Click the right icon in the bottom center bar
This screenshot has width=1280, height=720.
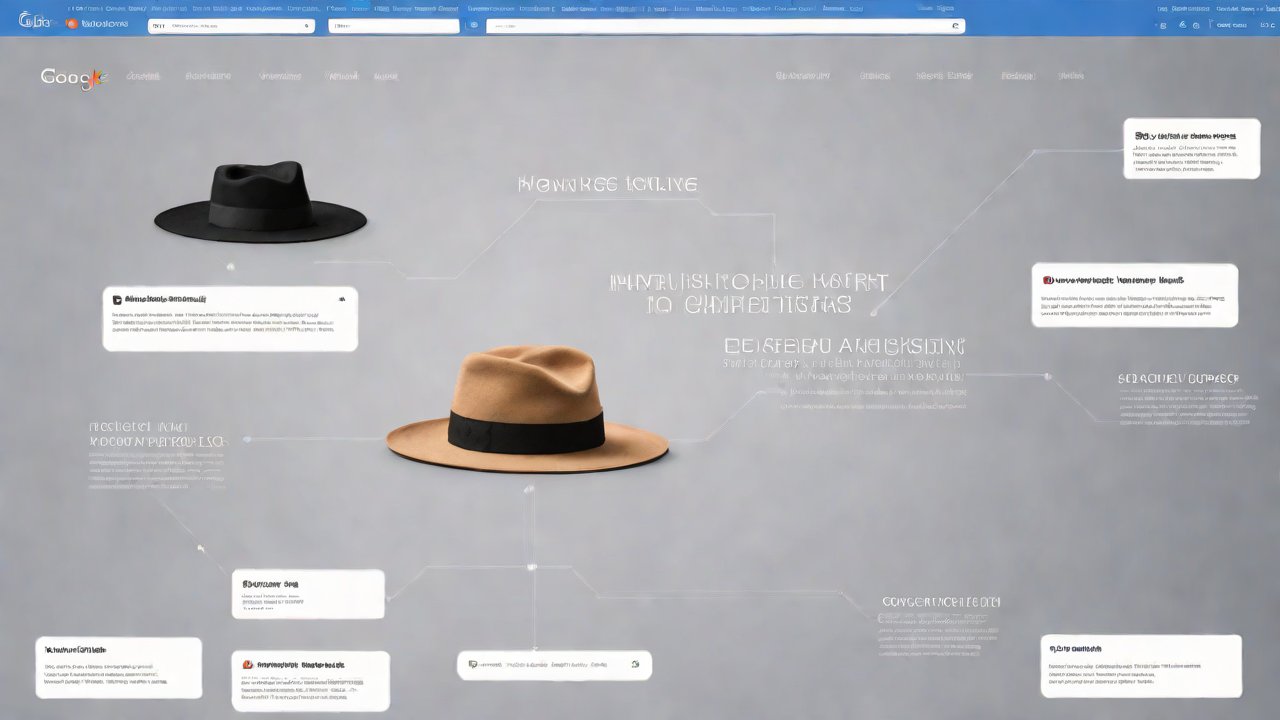[634, 664]
